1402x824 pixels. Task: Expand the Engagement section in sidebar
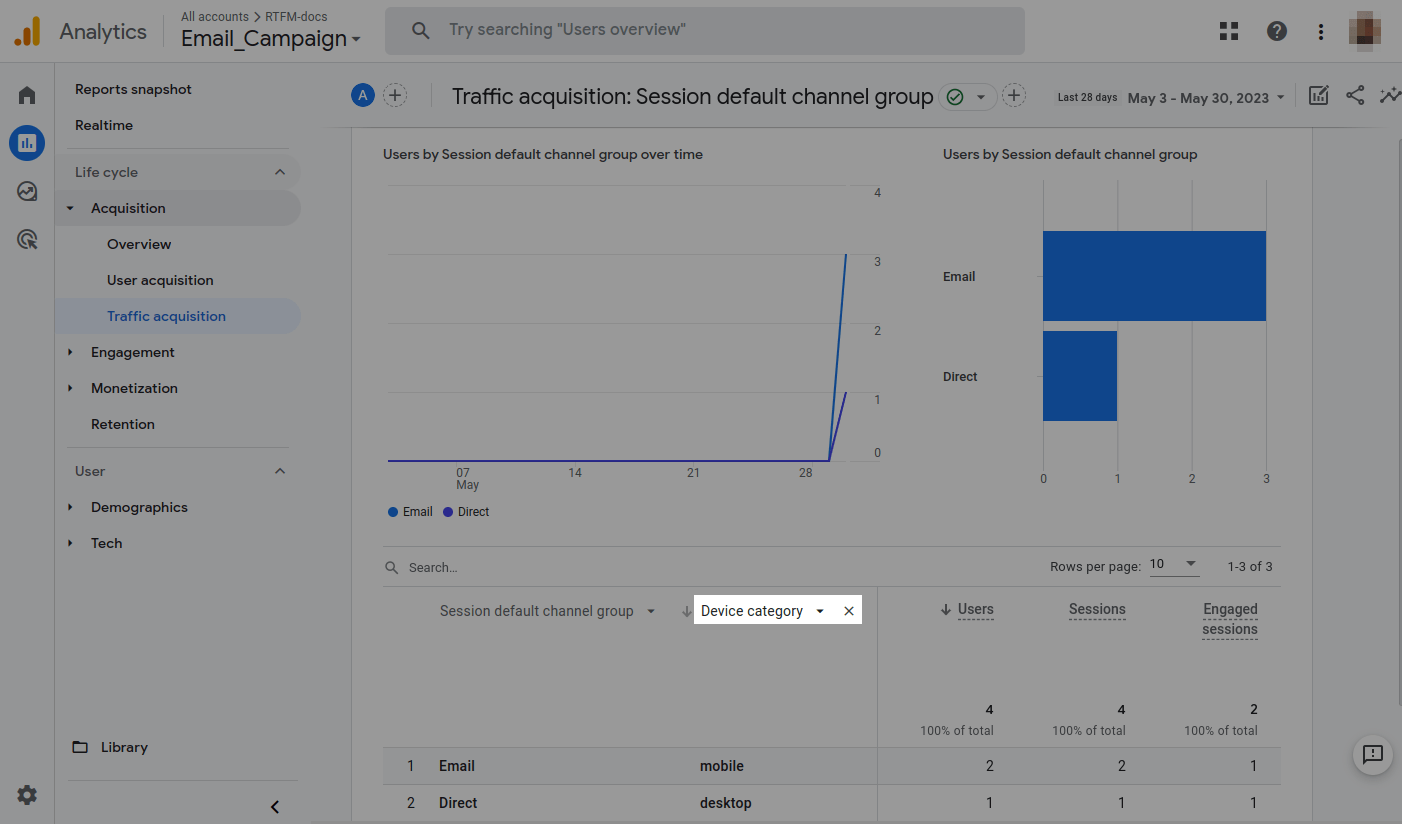point(132,352)
